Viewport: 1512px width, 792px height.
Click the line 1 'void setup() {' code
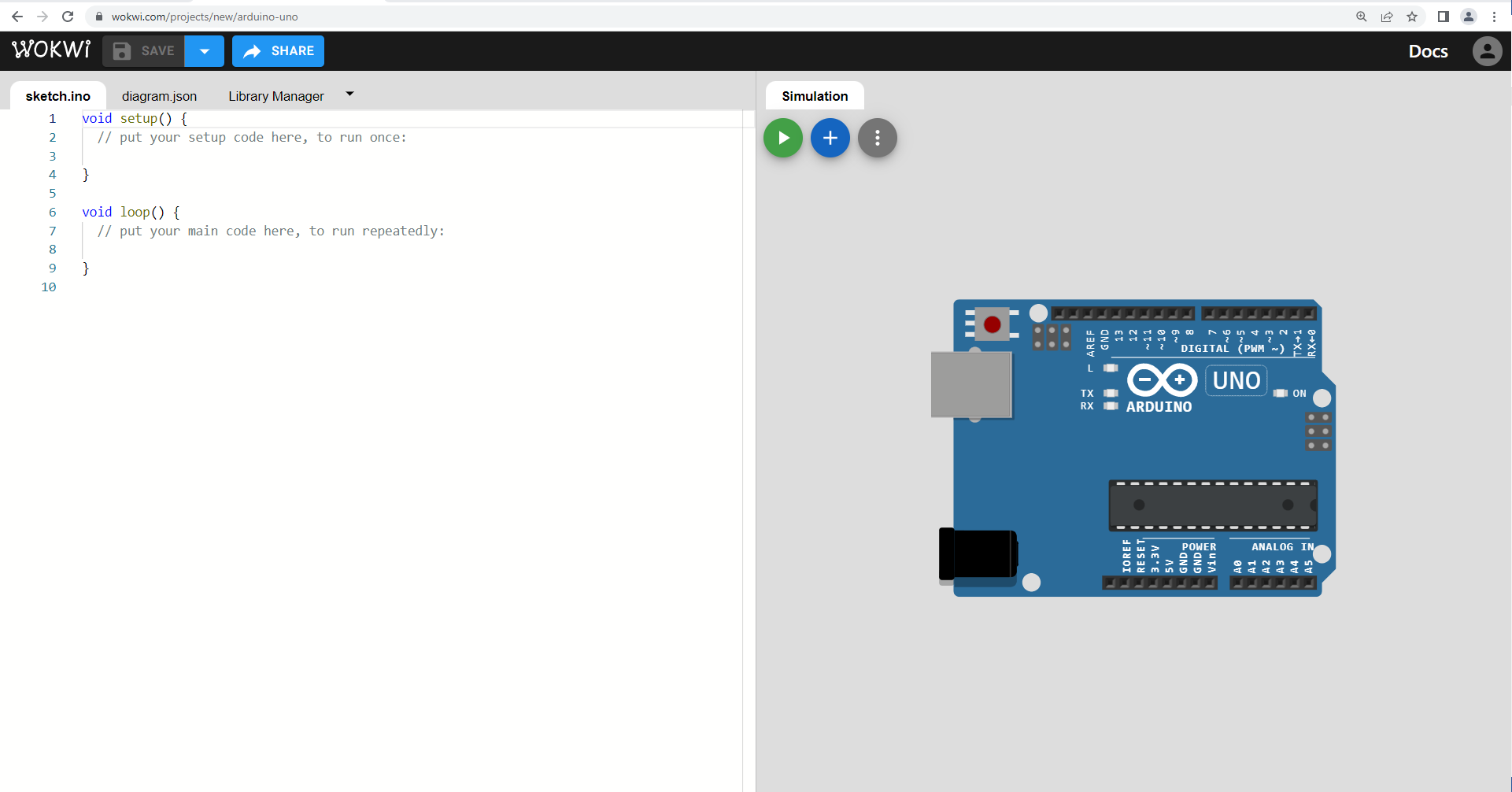(x=135, y=118)
